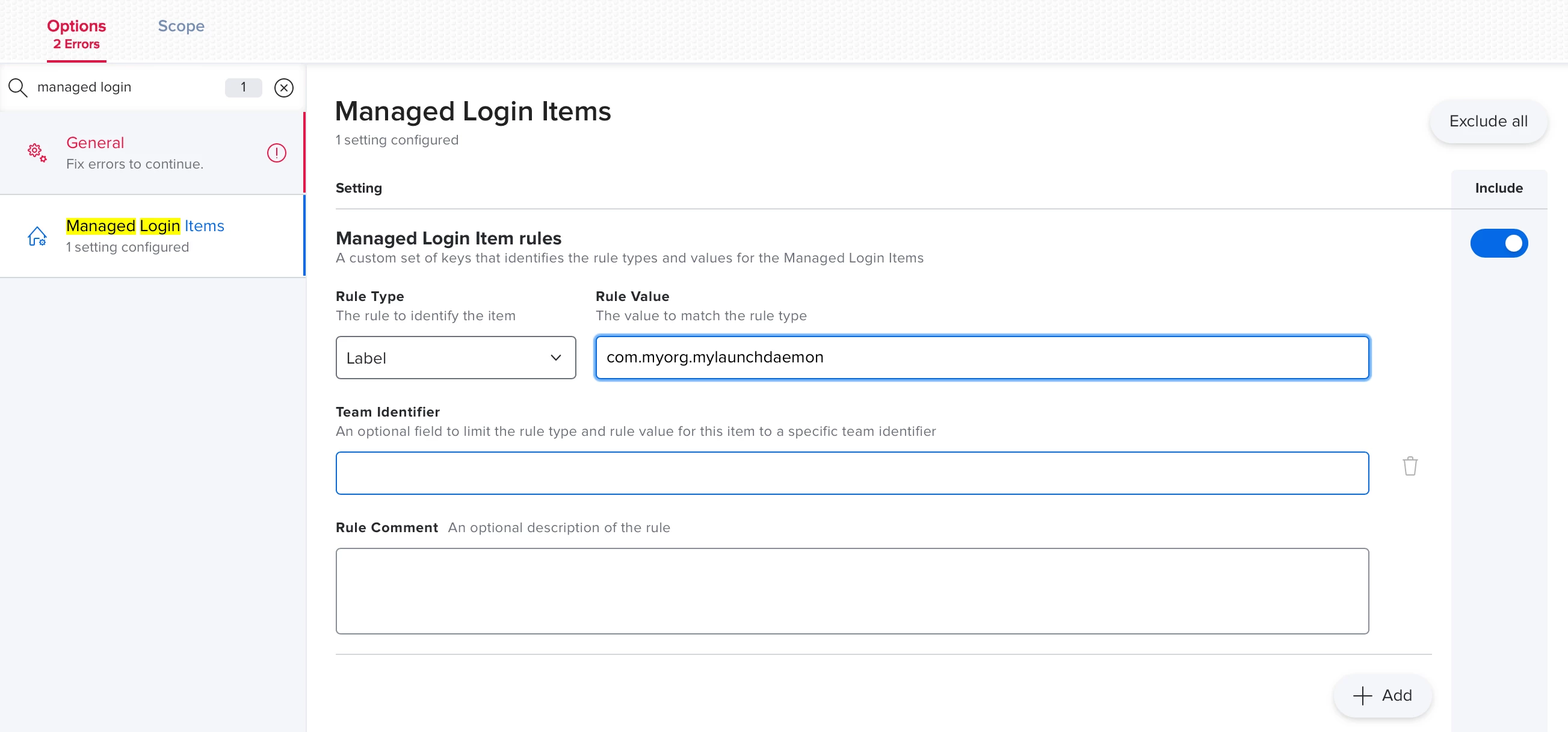Click the search magnifier icon
The width and height of the screenshot is (1568, 732).
[x=17, y=88]
